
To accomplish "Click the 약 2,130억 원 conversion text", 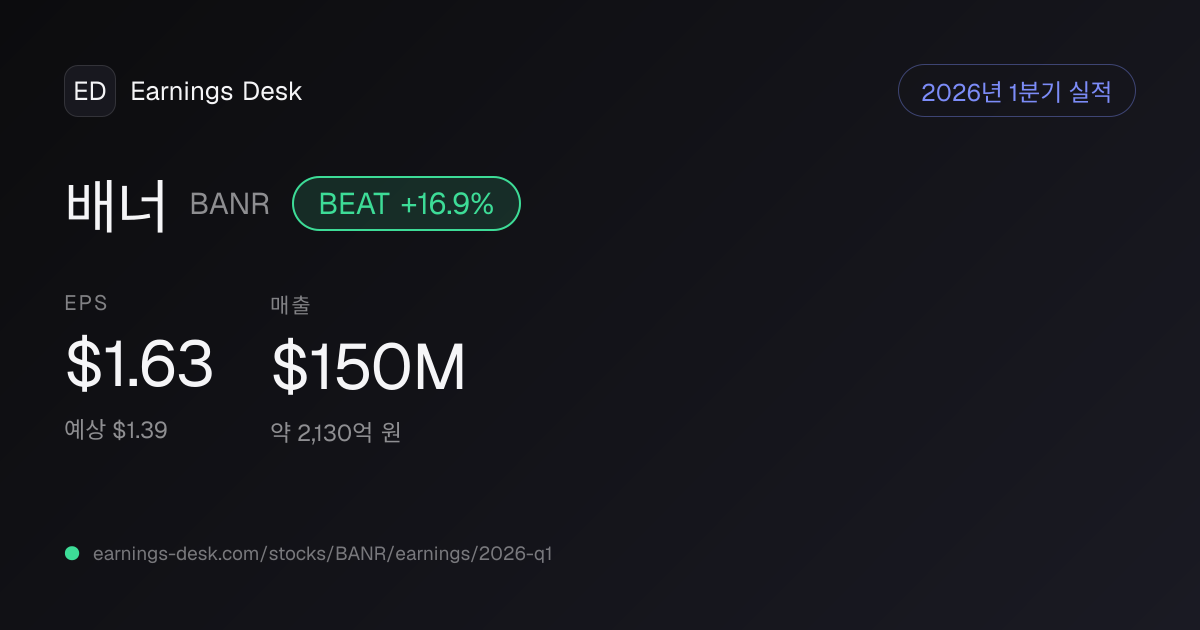I will click(x=336, y=433).
